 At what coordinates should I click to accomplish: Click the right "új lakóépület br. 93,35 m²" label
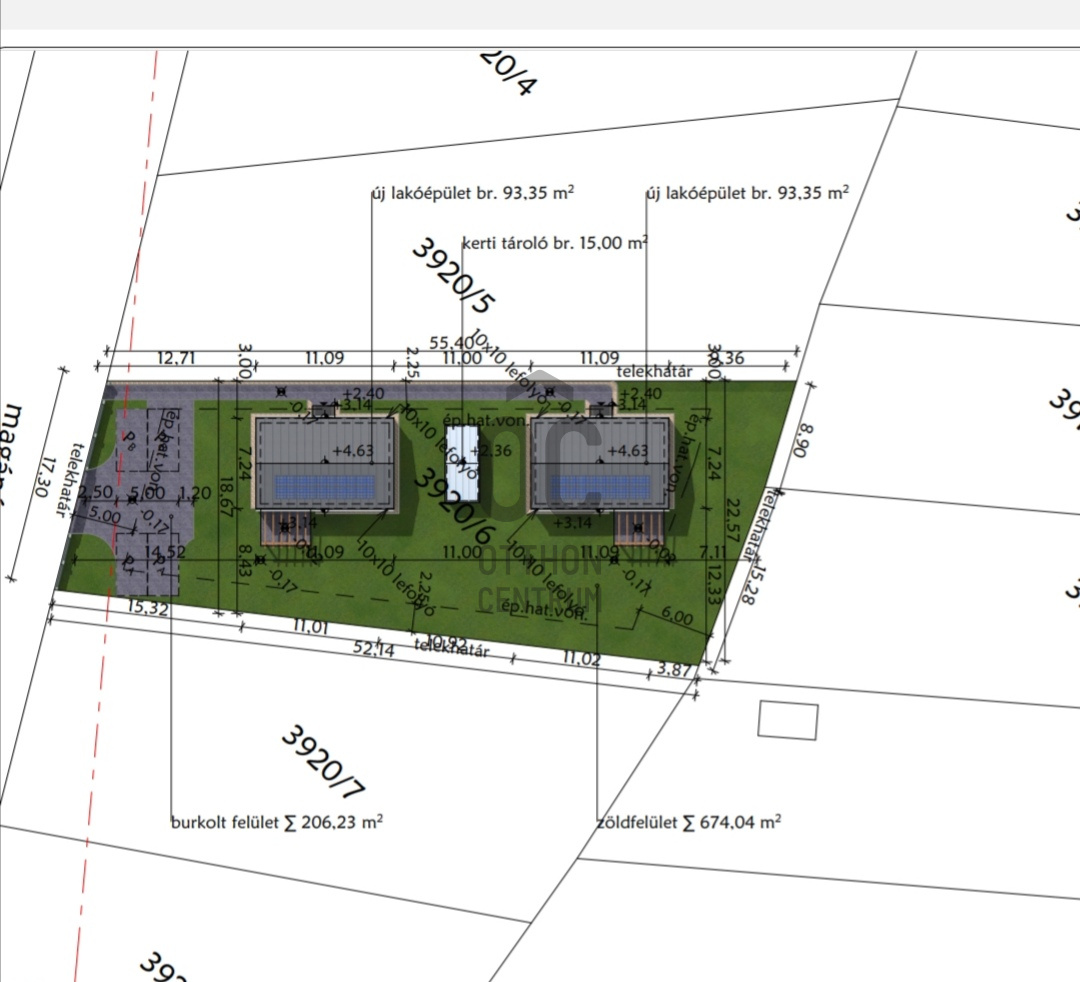coord(747,192)
